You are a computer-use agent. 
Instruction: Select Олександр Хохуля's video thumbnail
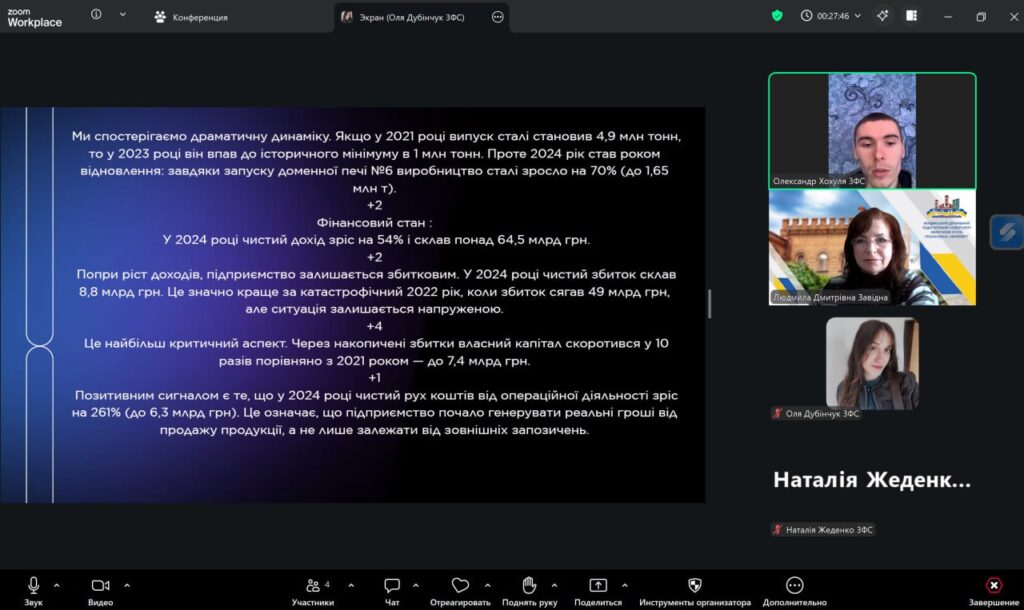[872, 130]
